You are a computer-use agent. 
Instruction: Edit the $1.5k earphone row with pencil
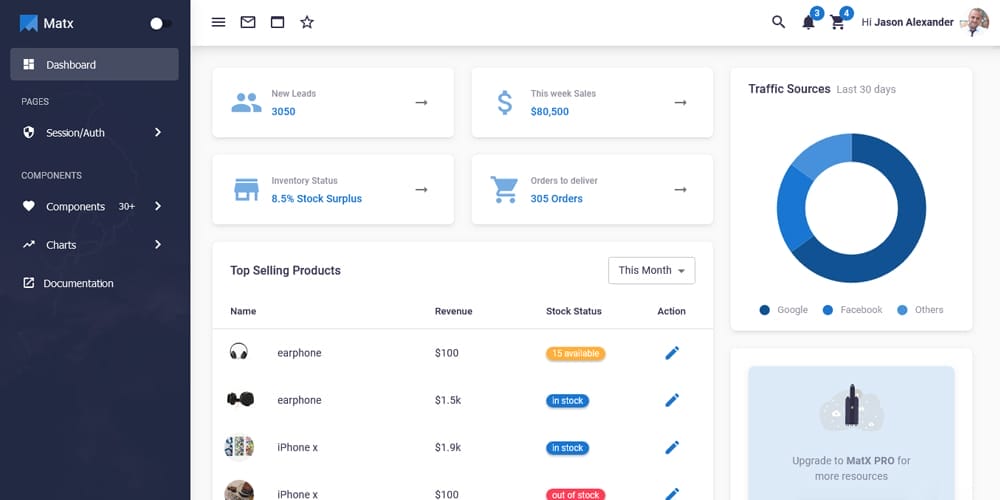672,400
